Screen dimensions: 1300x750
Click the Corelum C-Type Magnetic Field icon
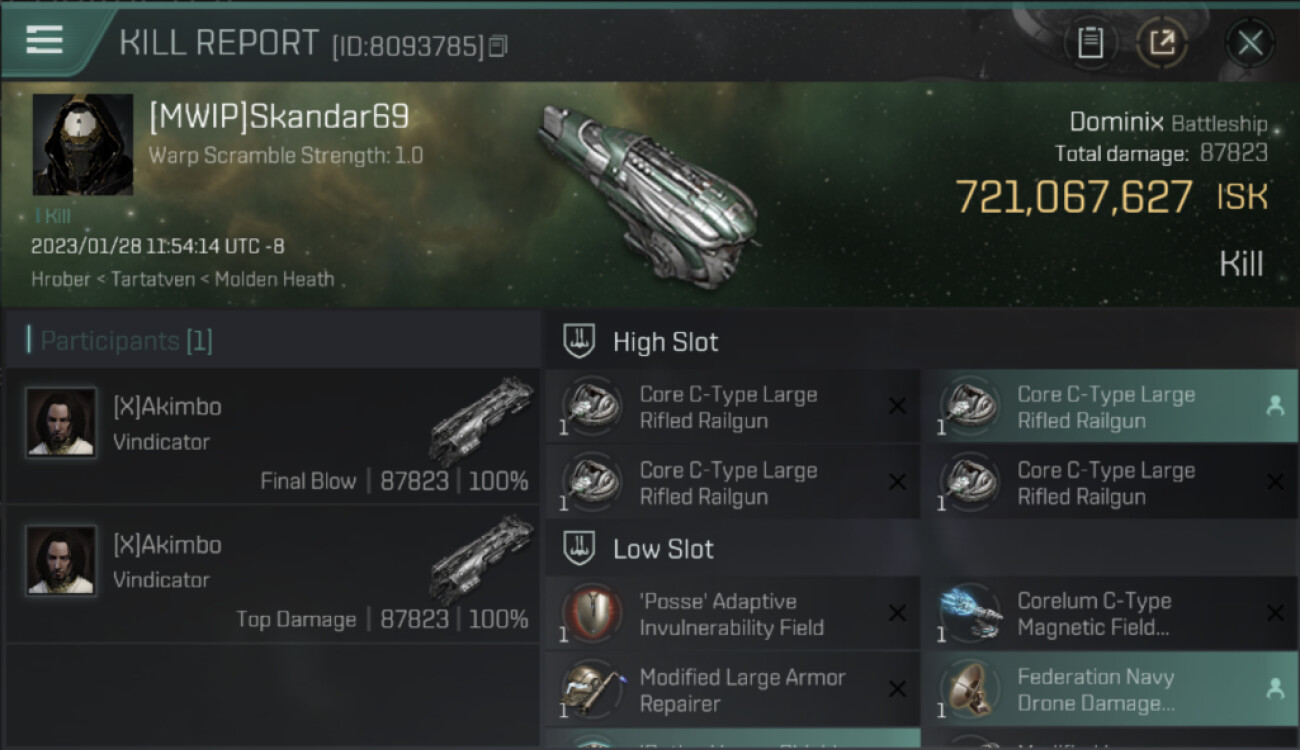pos(970,614)
